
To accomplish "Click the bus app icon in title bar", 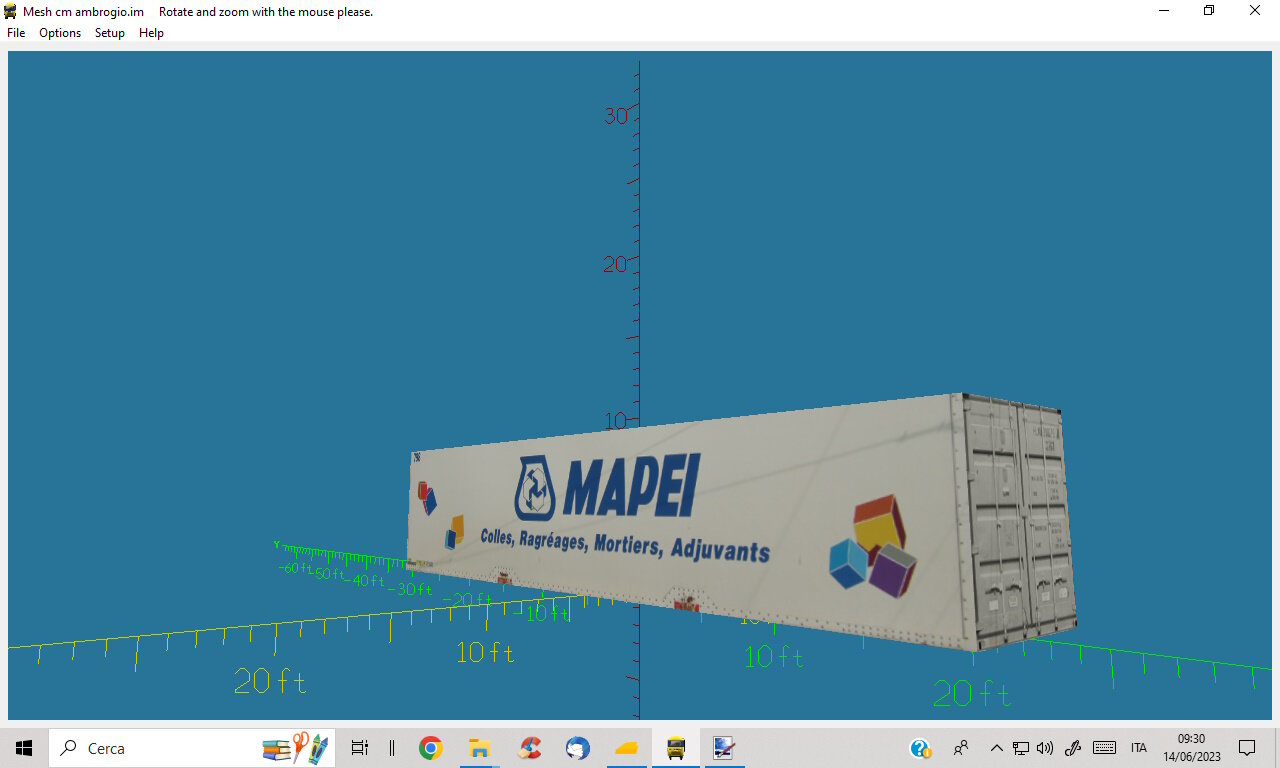I will [11, 11].
